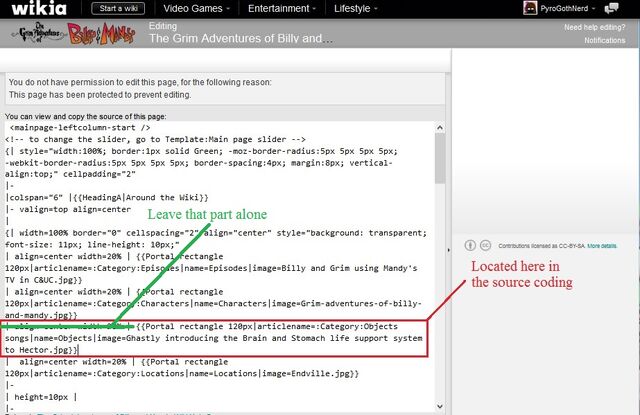Click the 'mainpage-leftcolumn-start' source line
The image size is (640, 415).
[80, 128]
